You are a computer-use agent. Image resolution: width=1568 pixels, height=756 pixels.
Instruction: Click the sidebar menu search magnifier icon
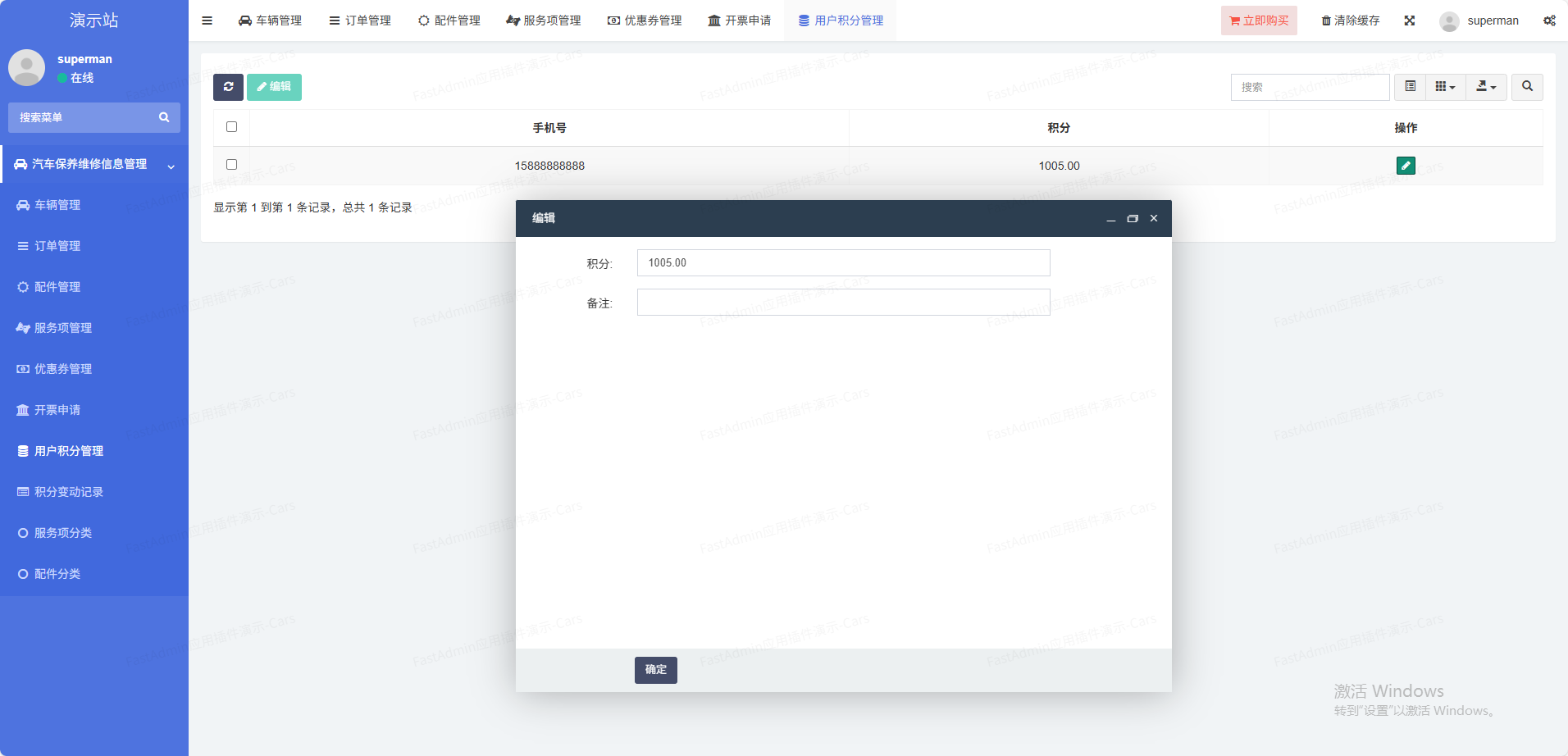click(x=164, y=117)
